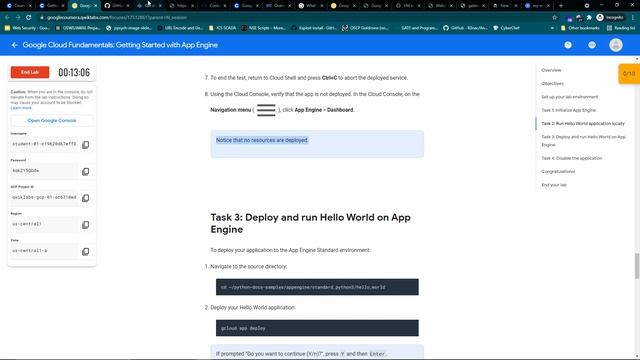The height and width of the screenshot is (360, 640).
Task: Click the 0/10 score badge
Action: (x=629, y=74)
